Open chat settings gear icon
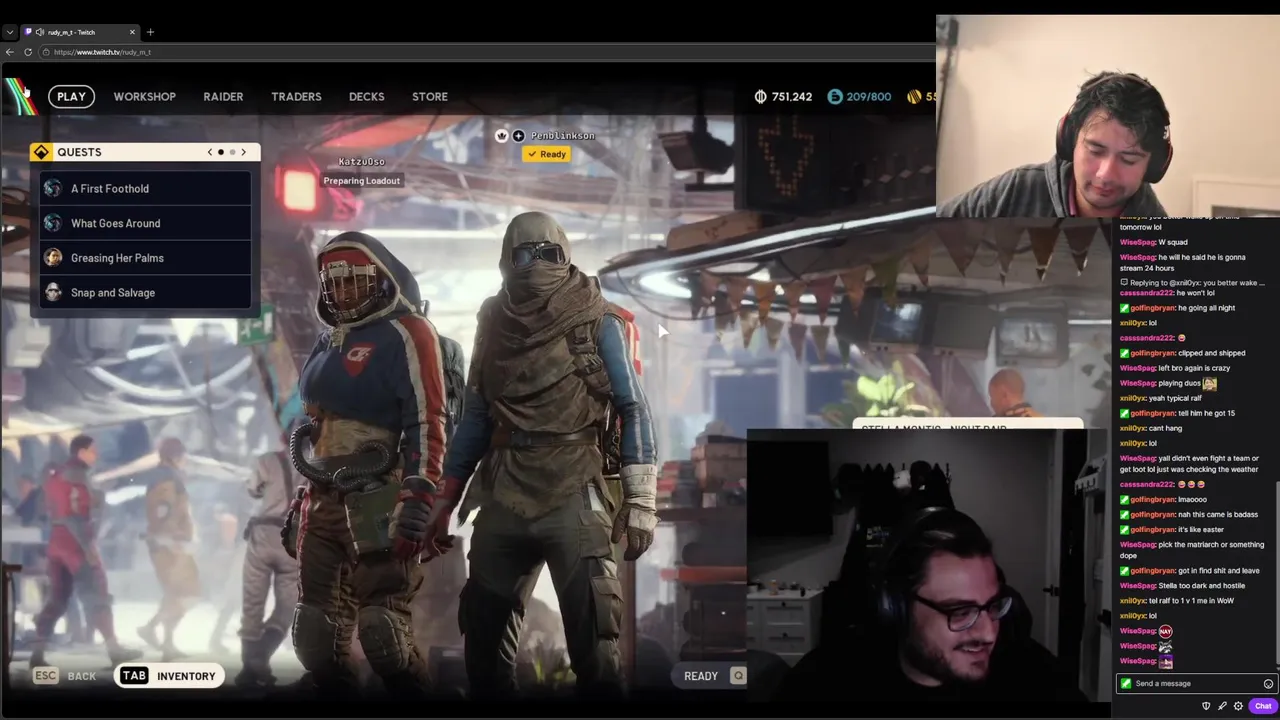 tap(1238, 706)
